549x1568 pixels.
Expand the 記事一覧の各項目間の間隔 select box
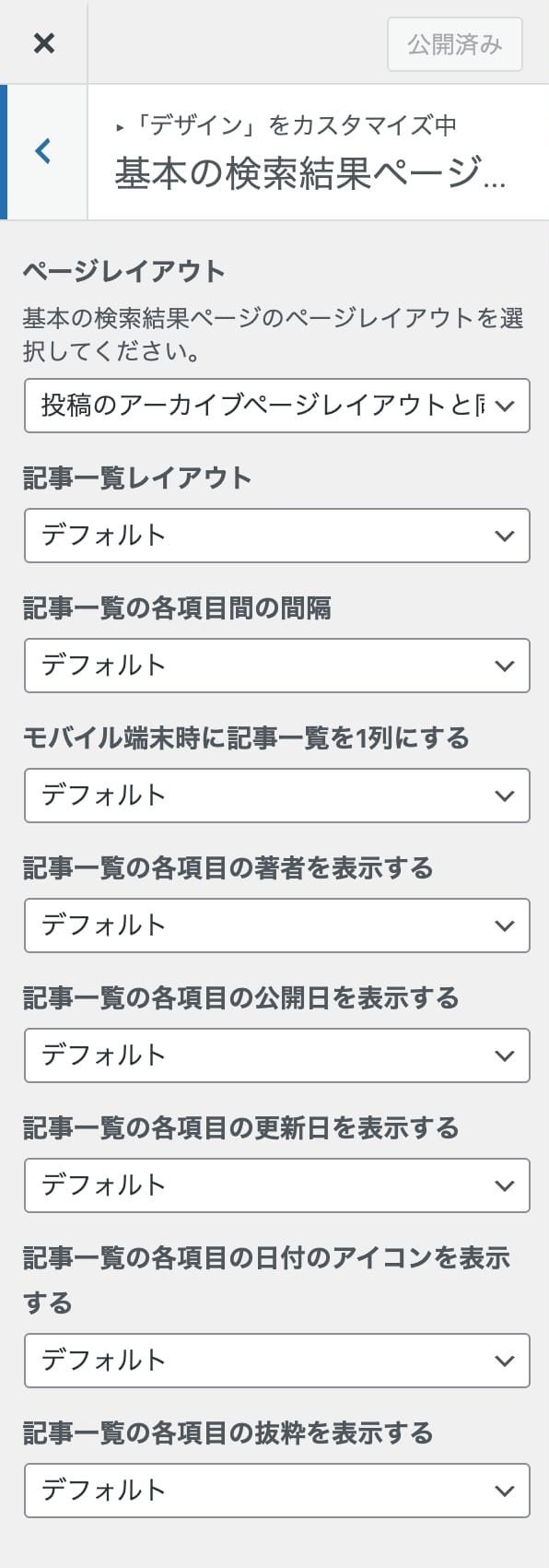pos(277,666)
